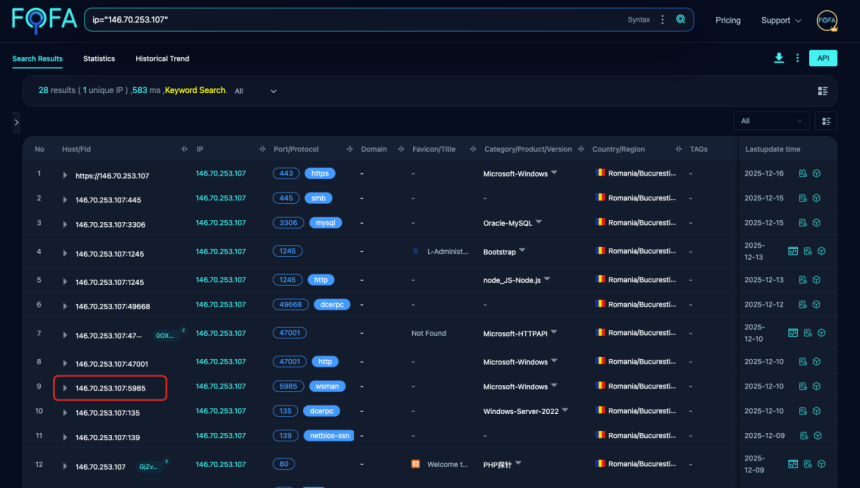Screen dimensions: 860x488
Task: Click the website preview icon in row 4
Action: point(793,251)
